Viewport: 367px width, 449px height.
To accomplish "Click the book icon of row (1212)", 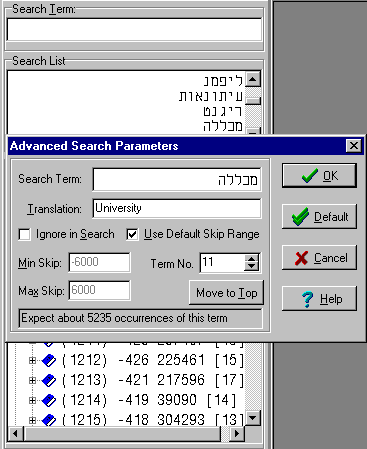I will (x=49, y=361).
